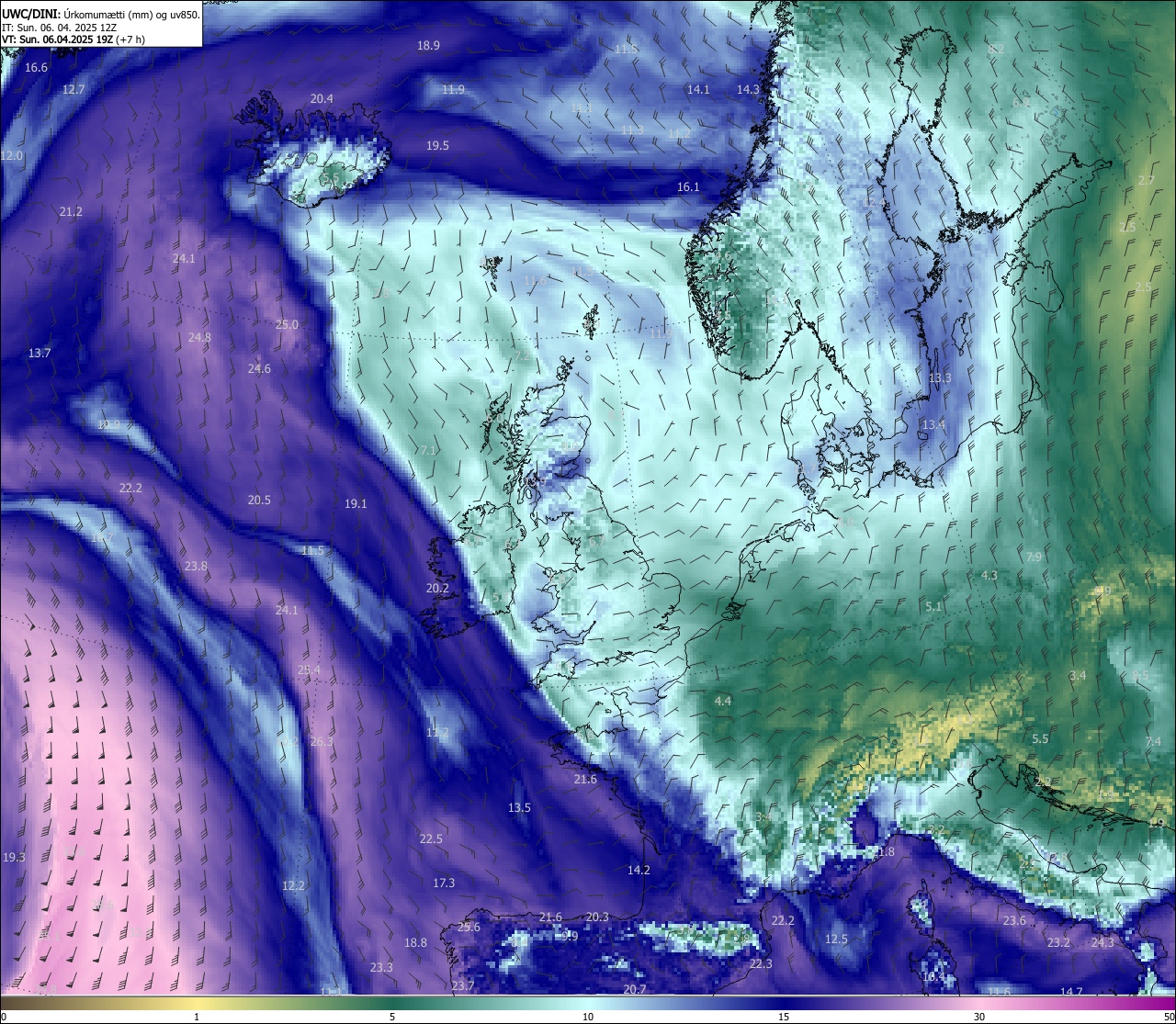The height and width of the screenshot is (1024, 1176).
Task: Click the 25.4 value label
Action: point(309,670)
